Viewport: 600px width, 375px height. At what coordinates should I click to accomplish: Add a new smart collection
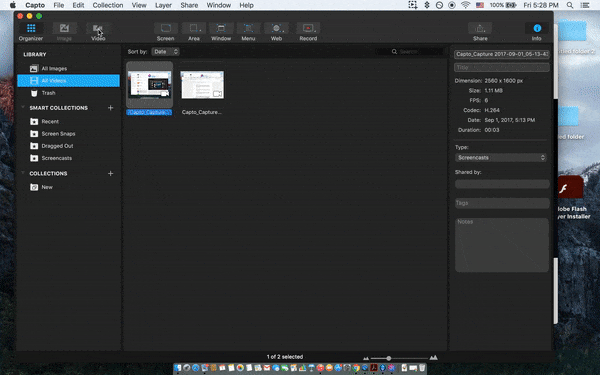(x=111, y=108)
